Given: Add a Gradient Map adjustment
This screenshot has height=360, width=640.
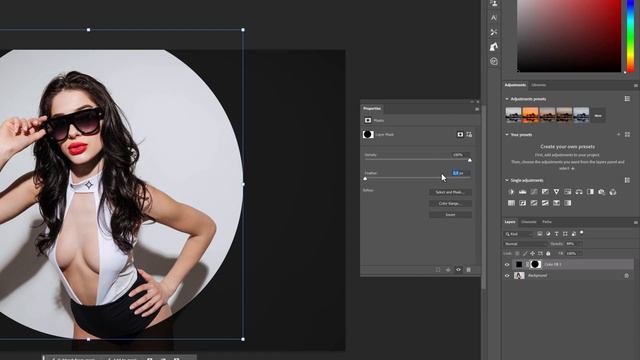Looking at the screenshot, I should (x=568, y=203).
